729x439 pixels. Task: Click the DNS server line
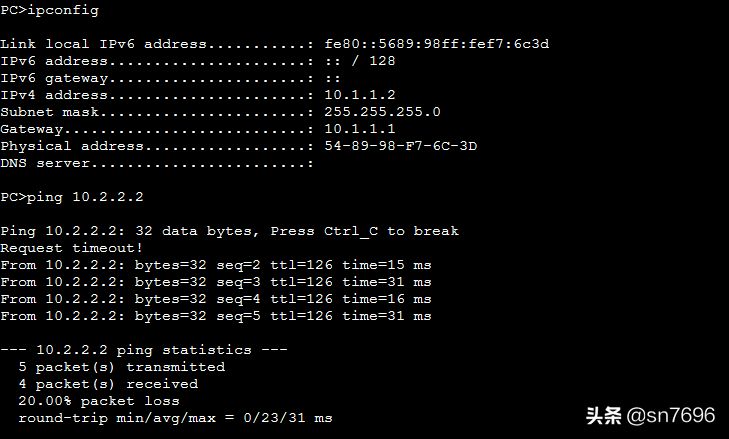[x=157, y=163]
